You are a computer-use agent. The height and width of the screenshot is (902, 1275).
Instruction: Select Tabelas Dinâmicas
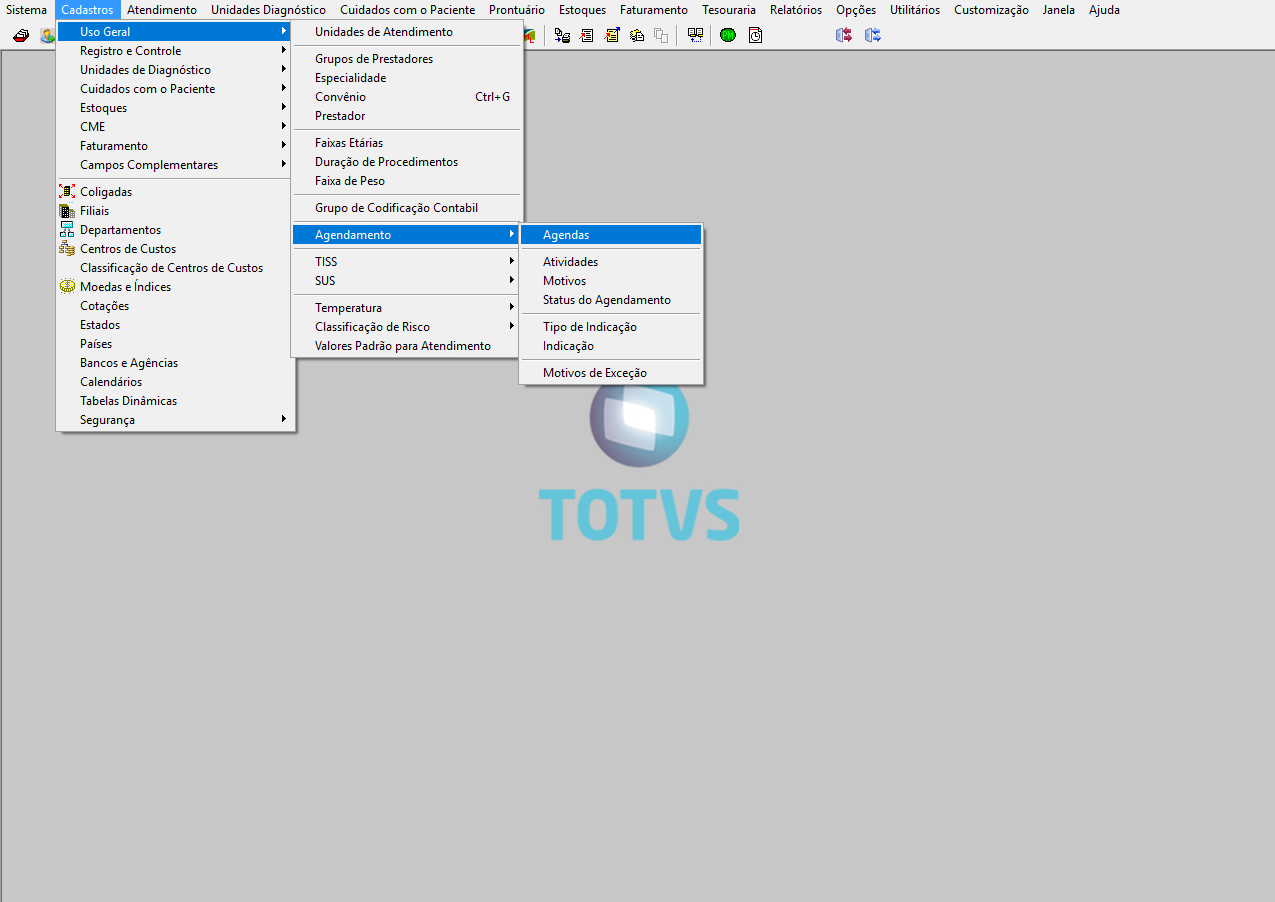(176, 401)
